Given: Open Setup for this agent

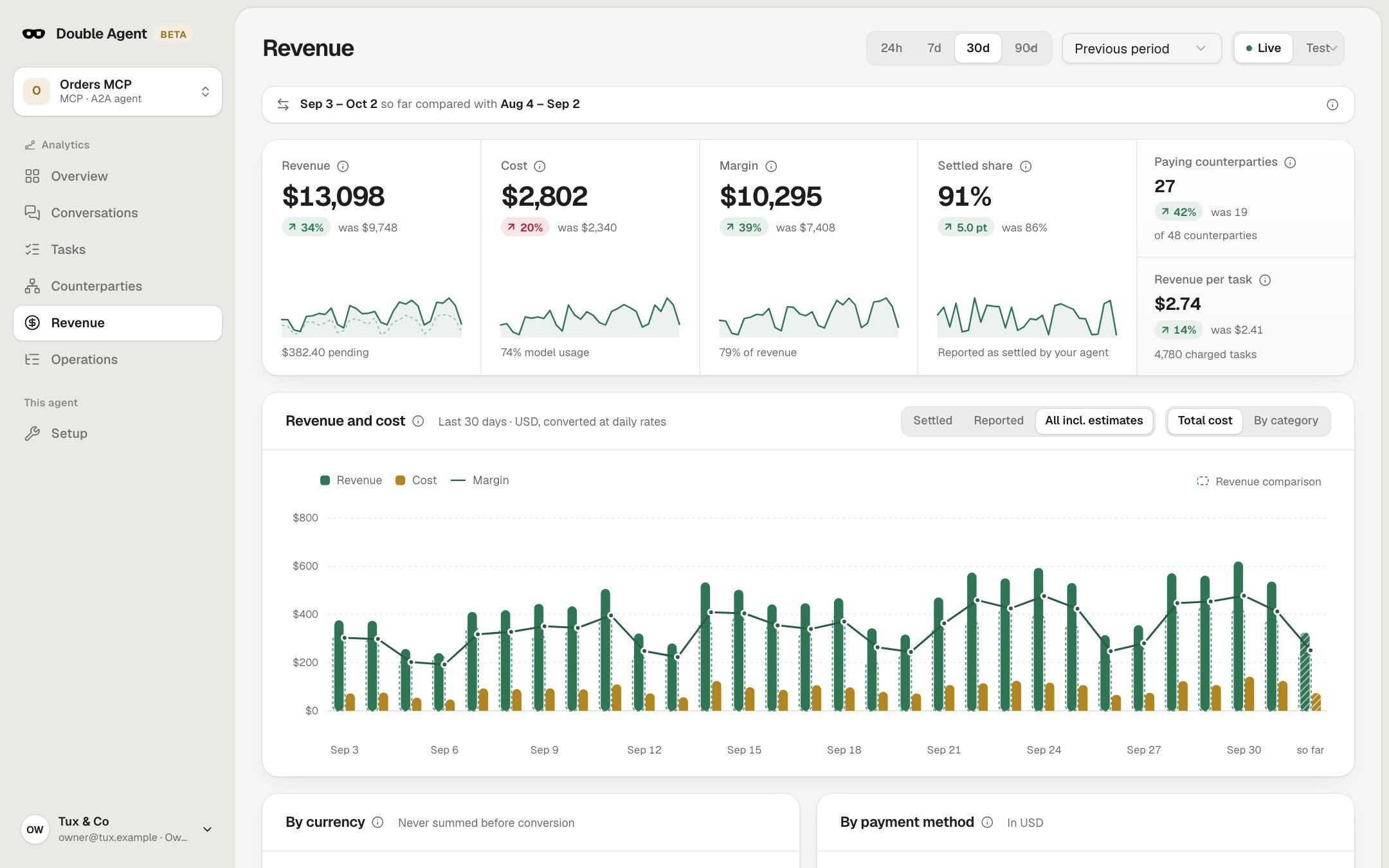Looking at the screenshot, I should coord(118,433).
